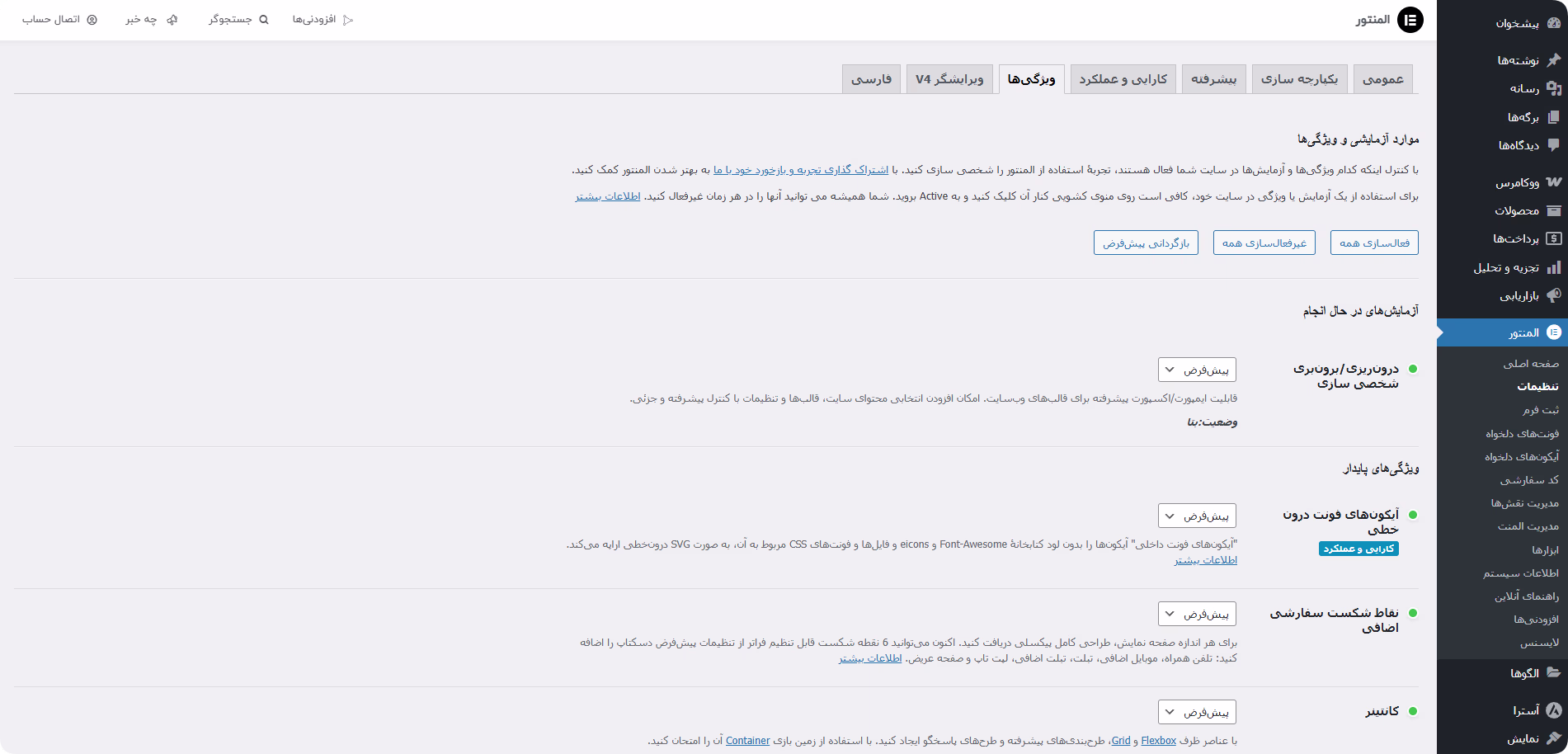
Task: Switch to the ویرایشگر V4 tab
Action: (949, 79)
